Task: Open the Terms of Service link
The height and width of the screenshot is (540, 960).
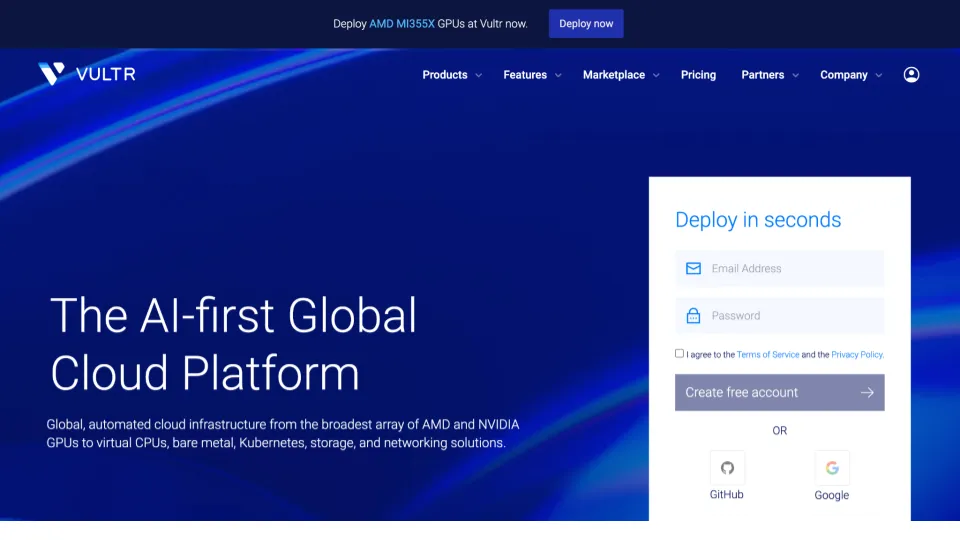Action: 768,355
